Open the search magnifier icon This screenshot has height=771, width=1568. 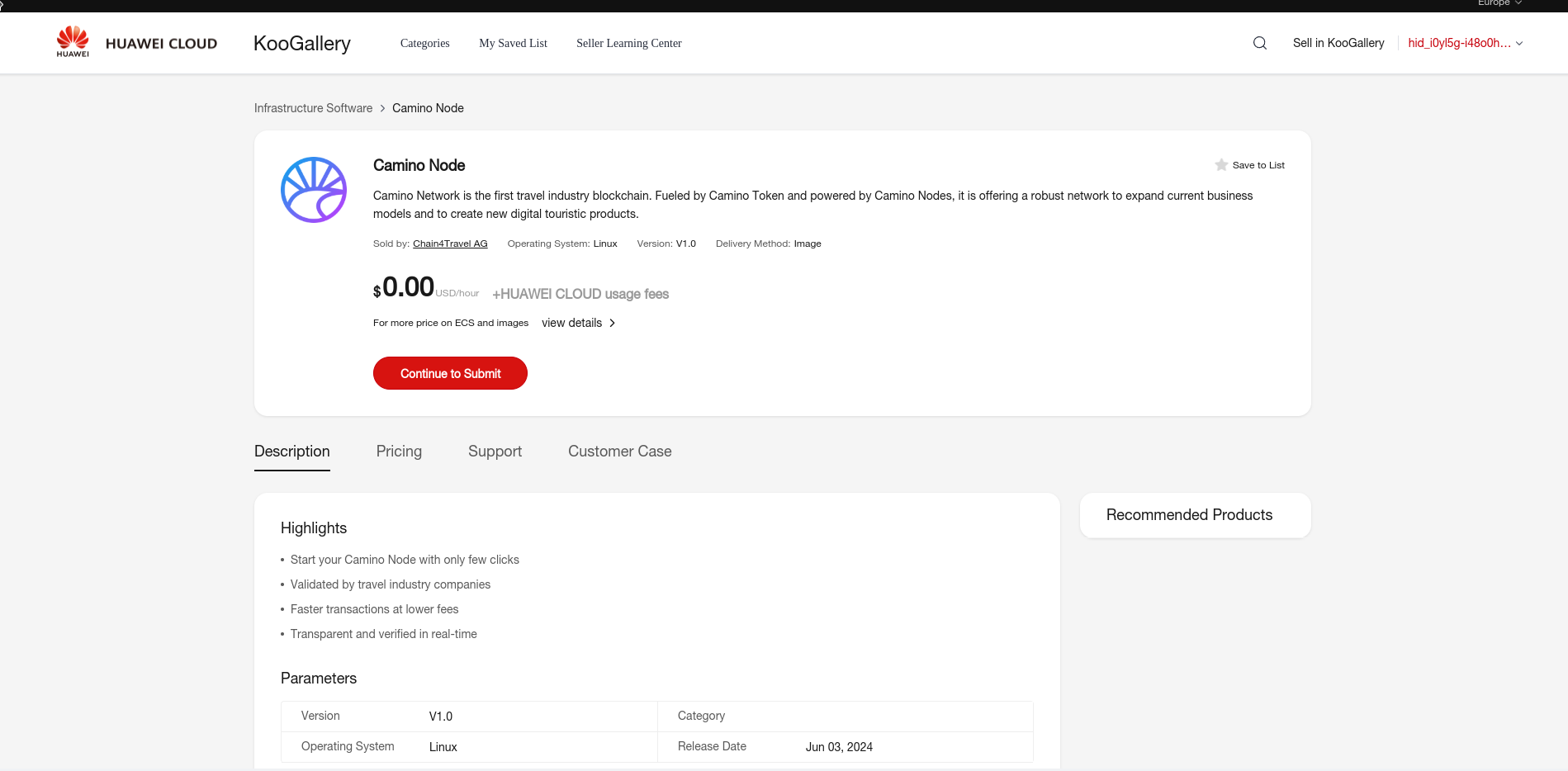(1259, 43)
